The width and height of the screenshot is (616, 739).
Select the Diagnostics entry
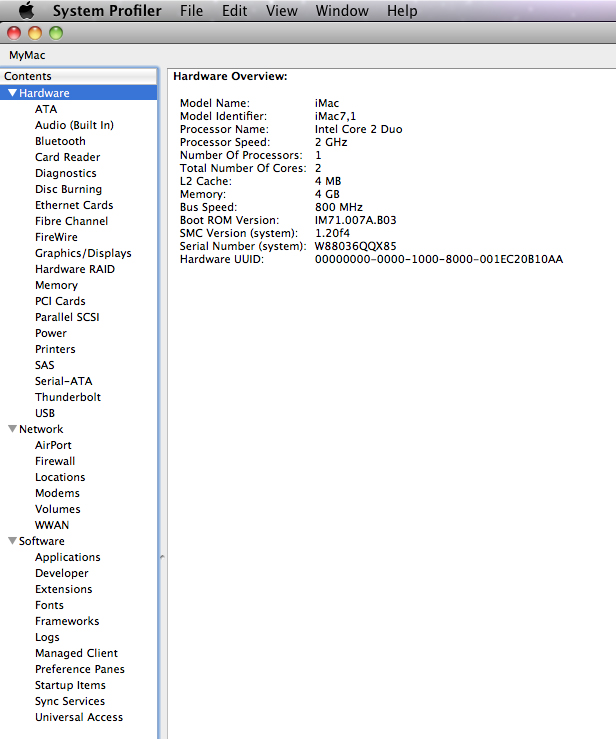[x=66, y=173]
